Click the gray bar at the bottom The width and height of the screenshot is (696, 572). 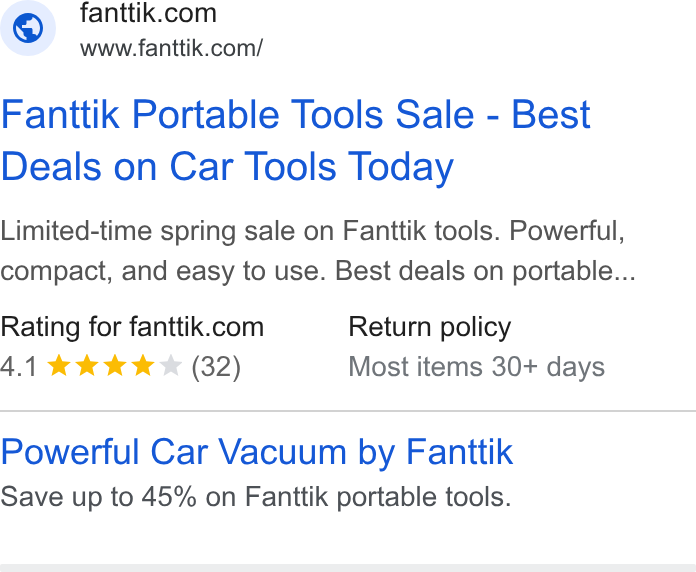click(348, 568)
